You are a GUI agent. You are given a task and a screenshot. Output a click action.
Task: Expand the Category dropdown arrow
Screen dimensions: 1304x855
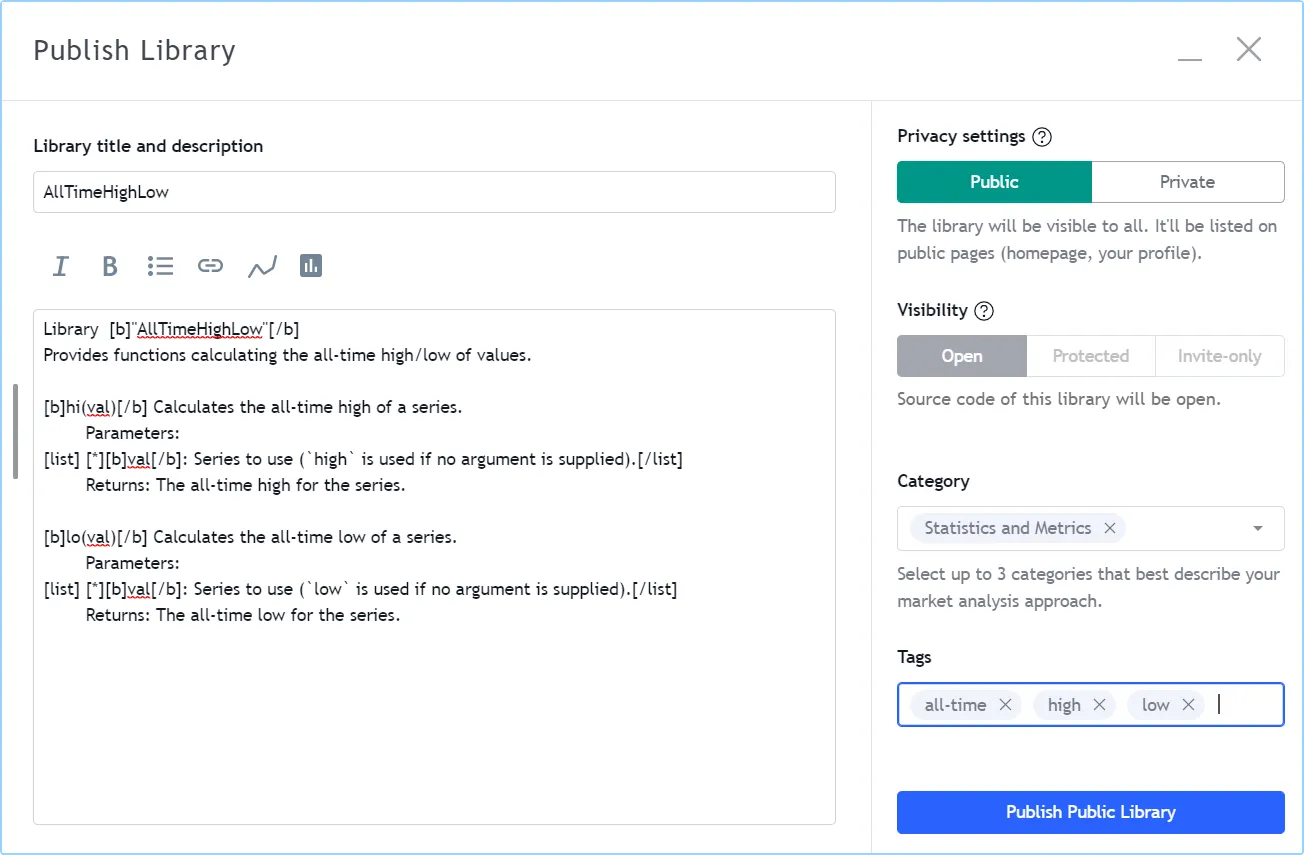pos(1258,528)
